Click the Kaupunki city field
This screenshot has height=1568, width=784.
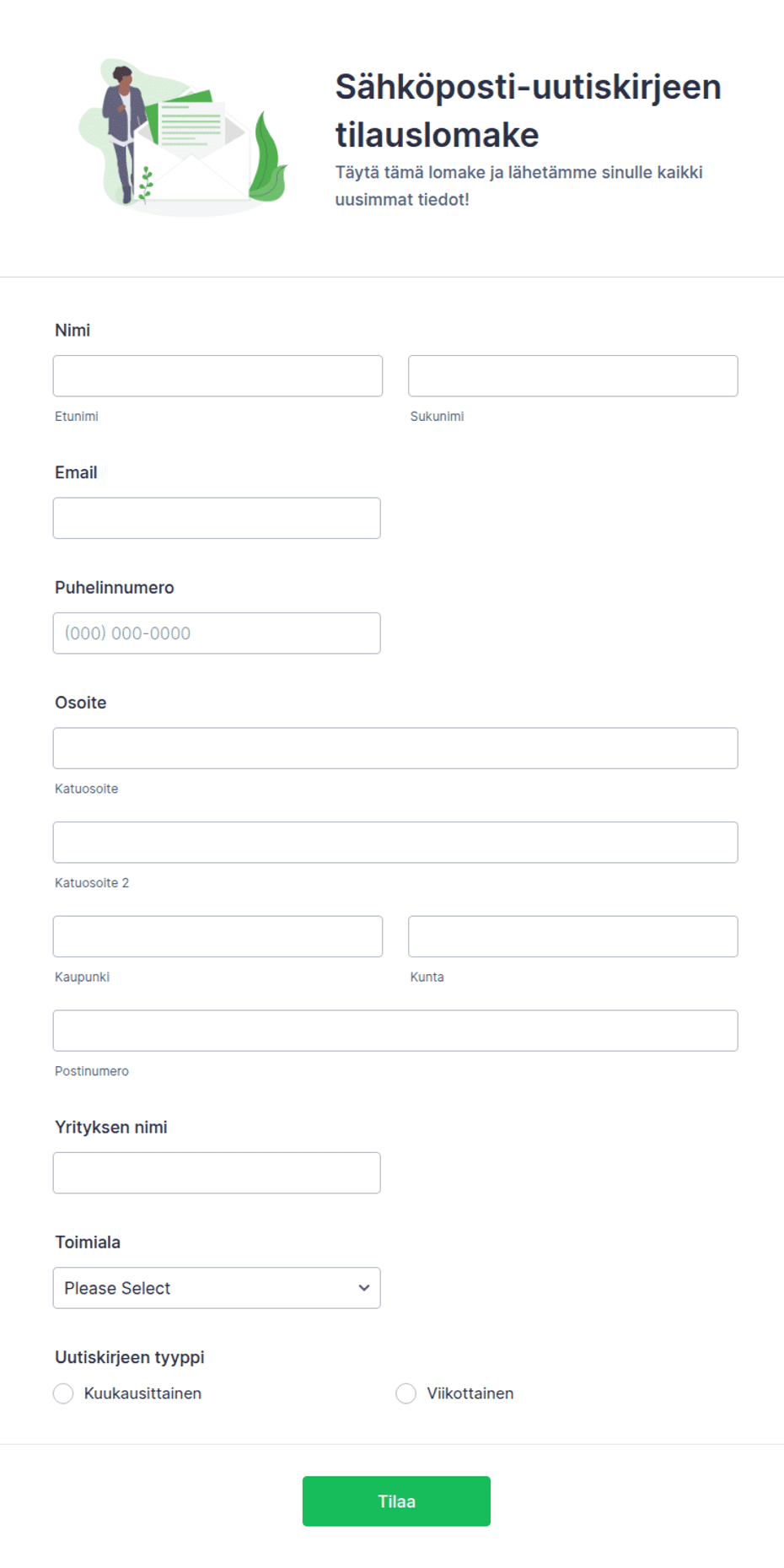[x=217, y=936]
